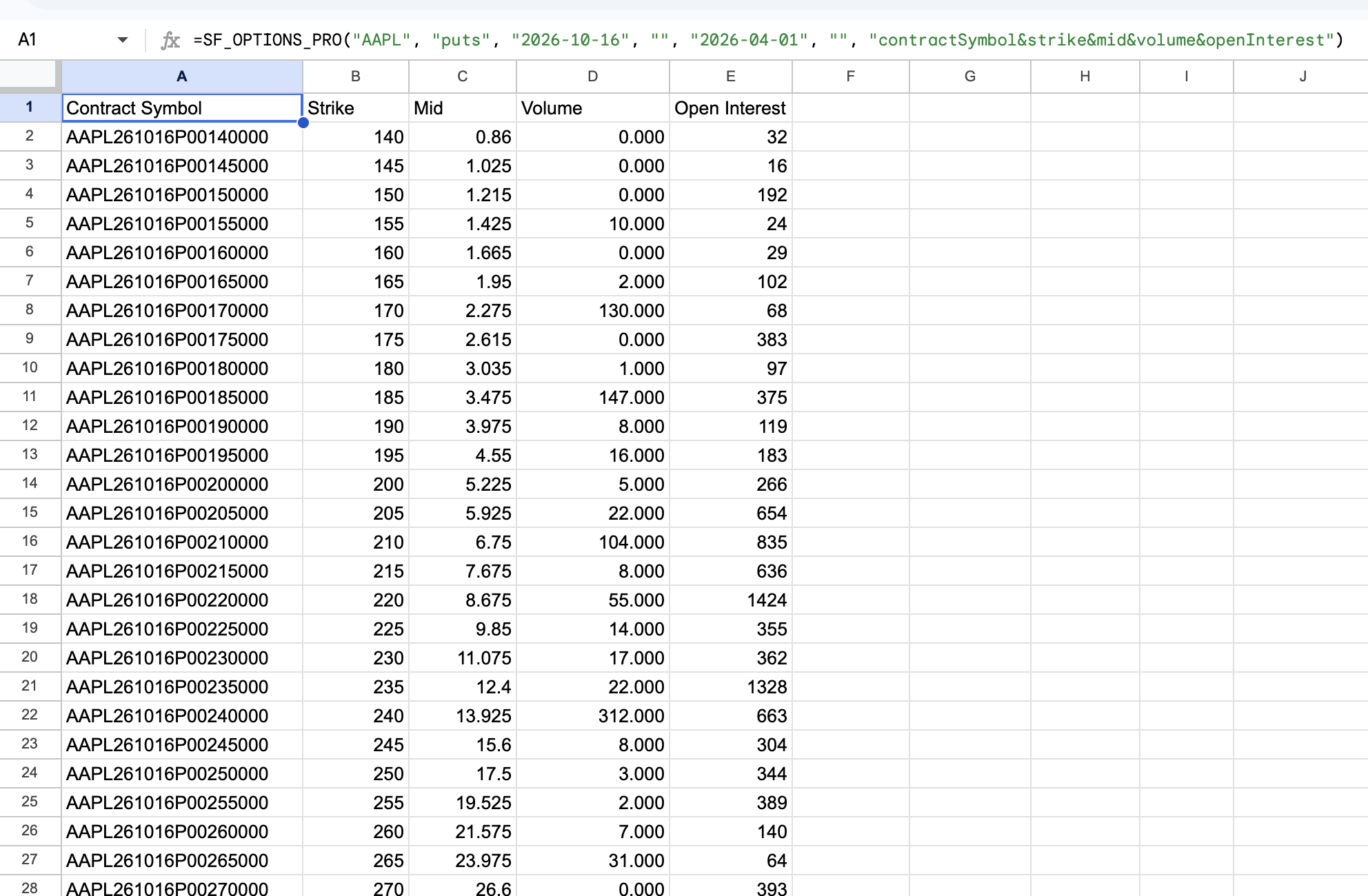Viewport: 1368px width, 896px height.
Task: Click volume value 147.000
Action: coord(593,398)
